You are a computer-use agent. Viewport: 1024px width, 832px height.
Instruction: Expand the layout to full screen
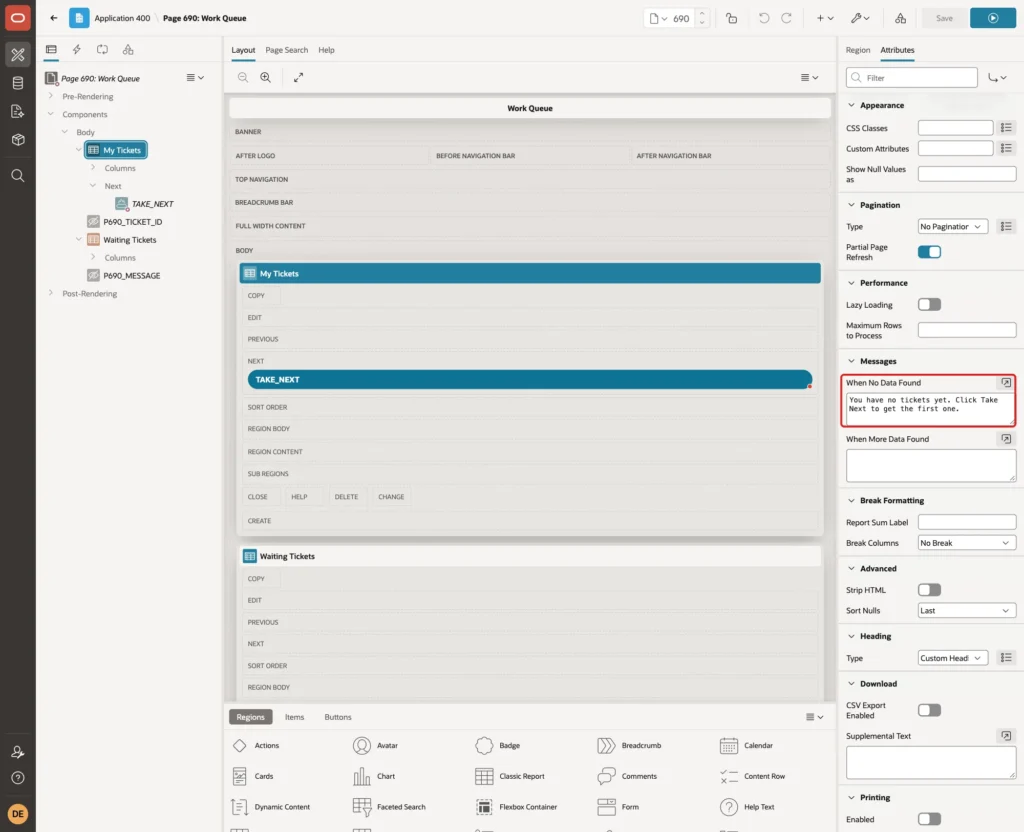[298, 77]
